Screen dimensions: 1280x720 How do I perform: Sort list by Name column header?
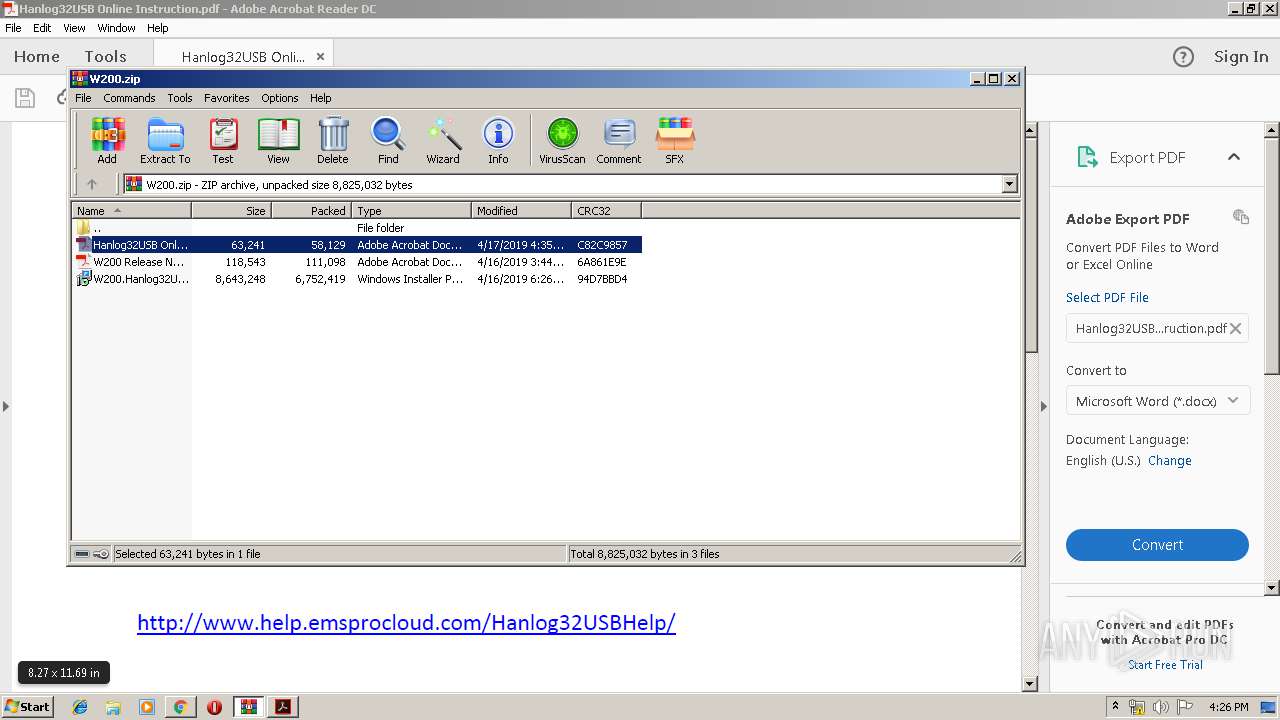(x=131, y=211)
